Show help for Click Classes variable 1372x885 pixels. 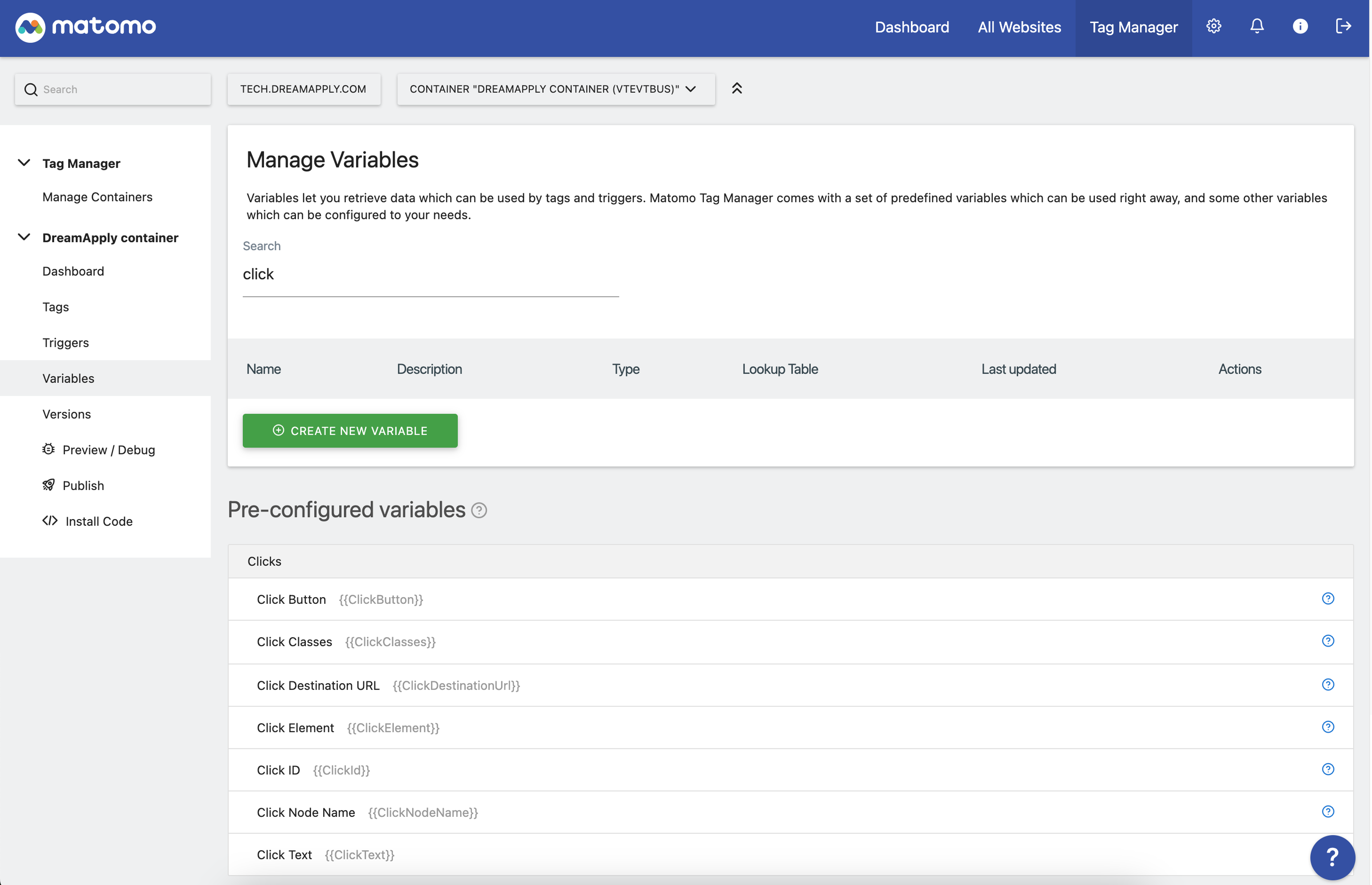pyautogui.click(x=1328, y=641)
